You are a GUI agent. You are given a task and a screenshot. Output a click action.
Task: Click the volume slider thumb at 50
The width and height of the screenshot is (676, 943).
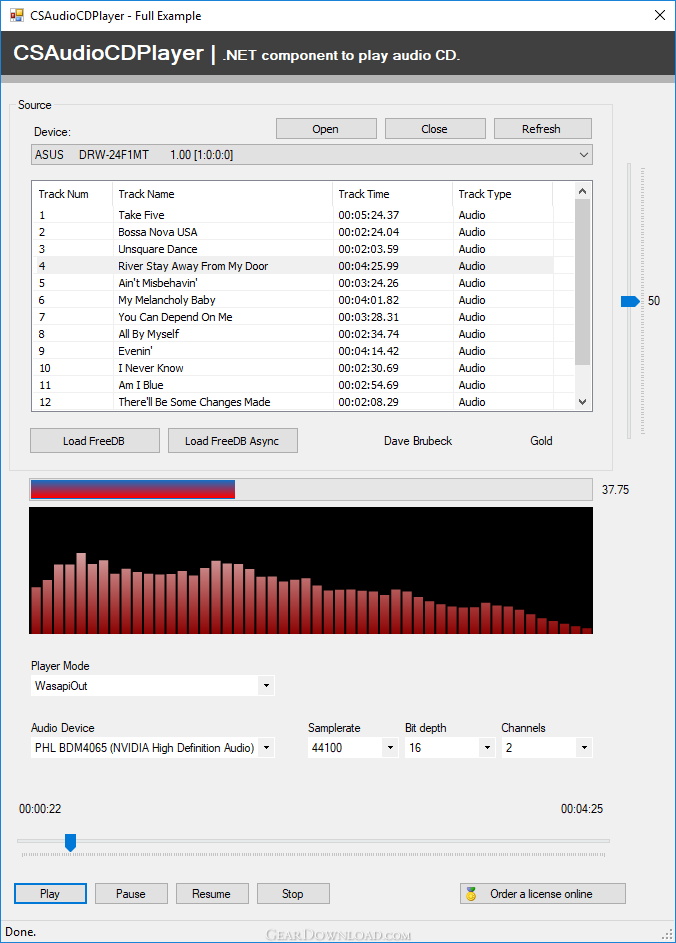pos(630,301)
